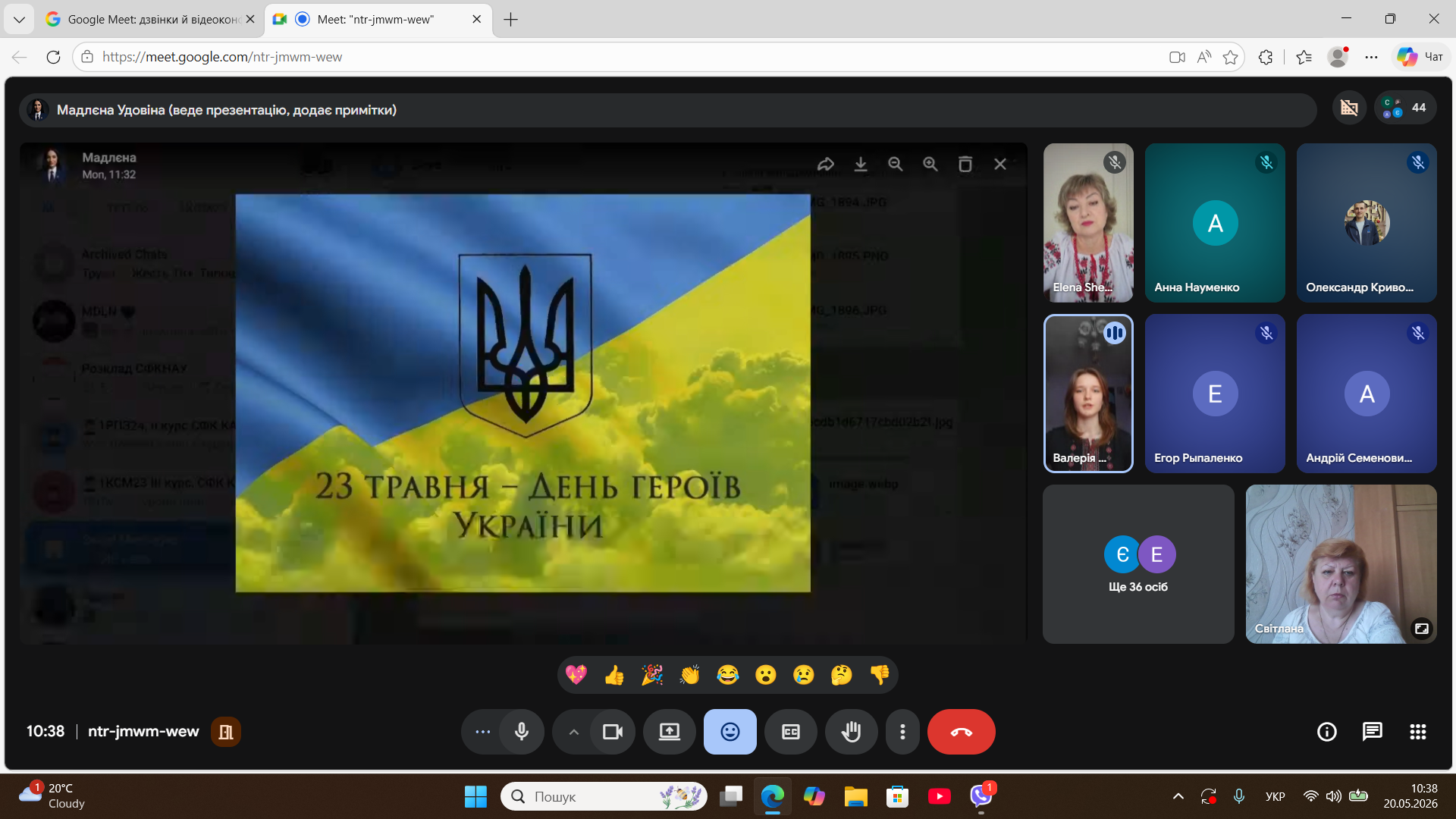This screenshot has width=1456, height=819.
Task: Select Андрій Семенови... participant tile
Action: [x=1367, y=394]
